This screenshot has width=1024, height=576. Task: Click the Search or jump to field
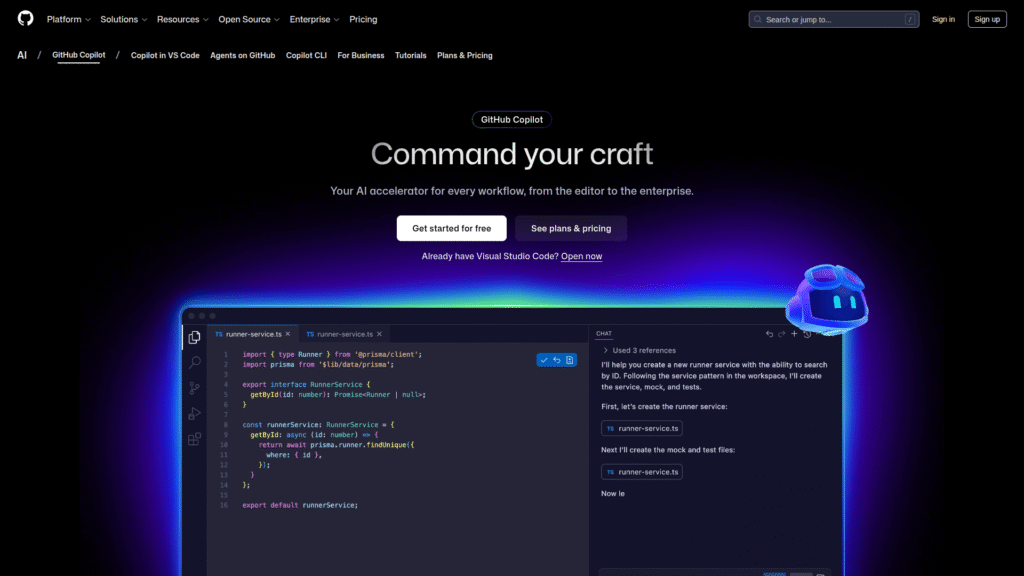pos(833,18)
